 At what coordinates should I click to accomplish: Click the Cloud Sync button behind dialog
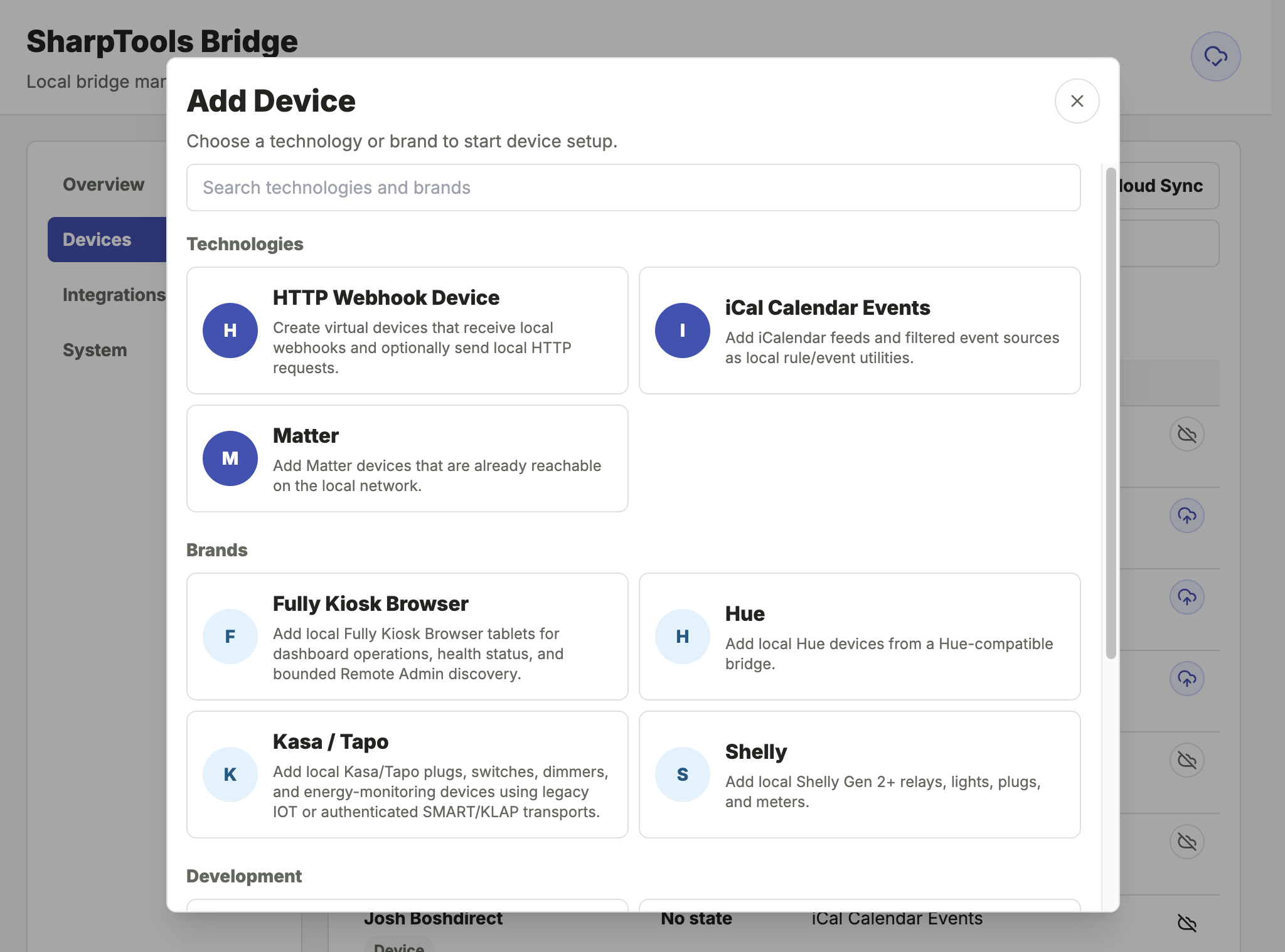click(1169, 186)
